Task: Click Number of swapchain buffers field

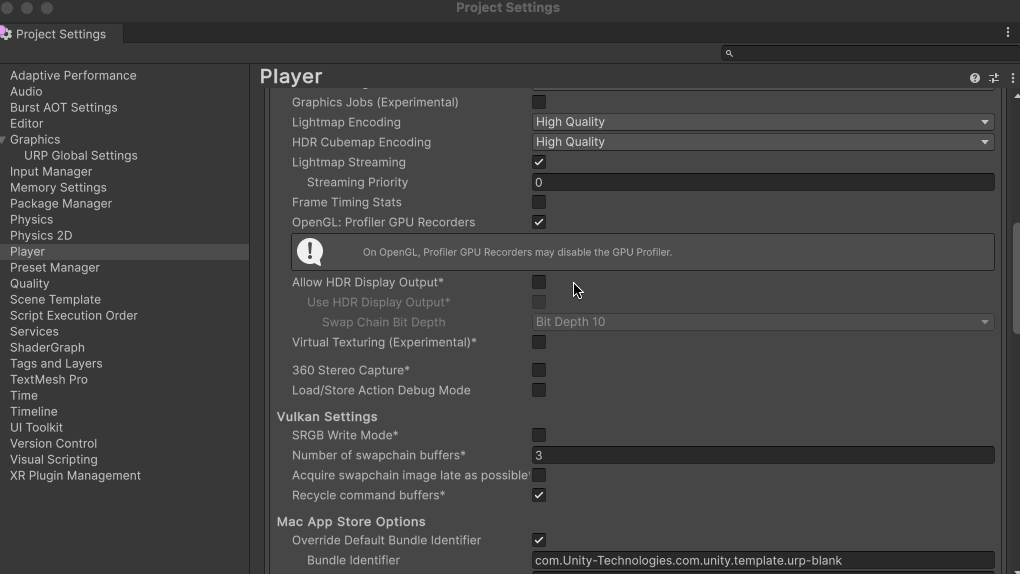Action: tap(763, 456)
